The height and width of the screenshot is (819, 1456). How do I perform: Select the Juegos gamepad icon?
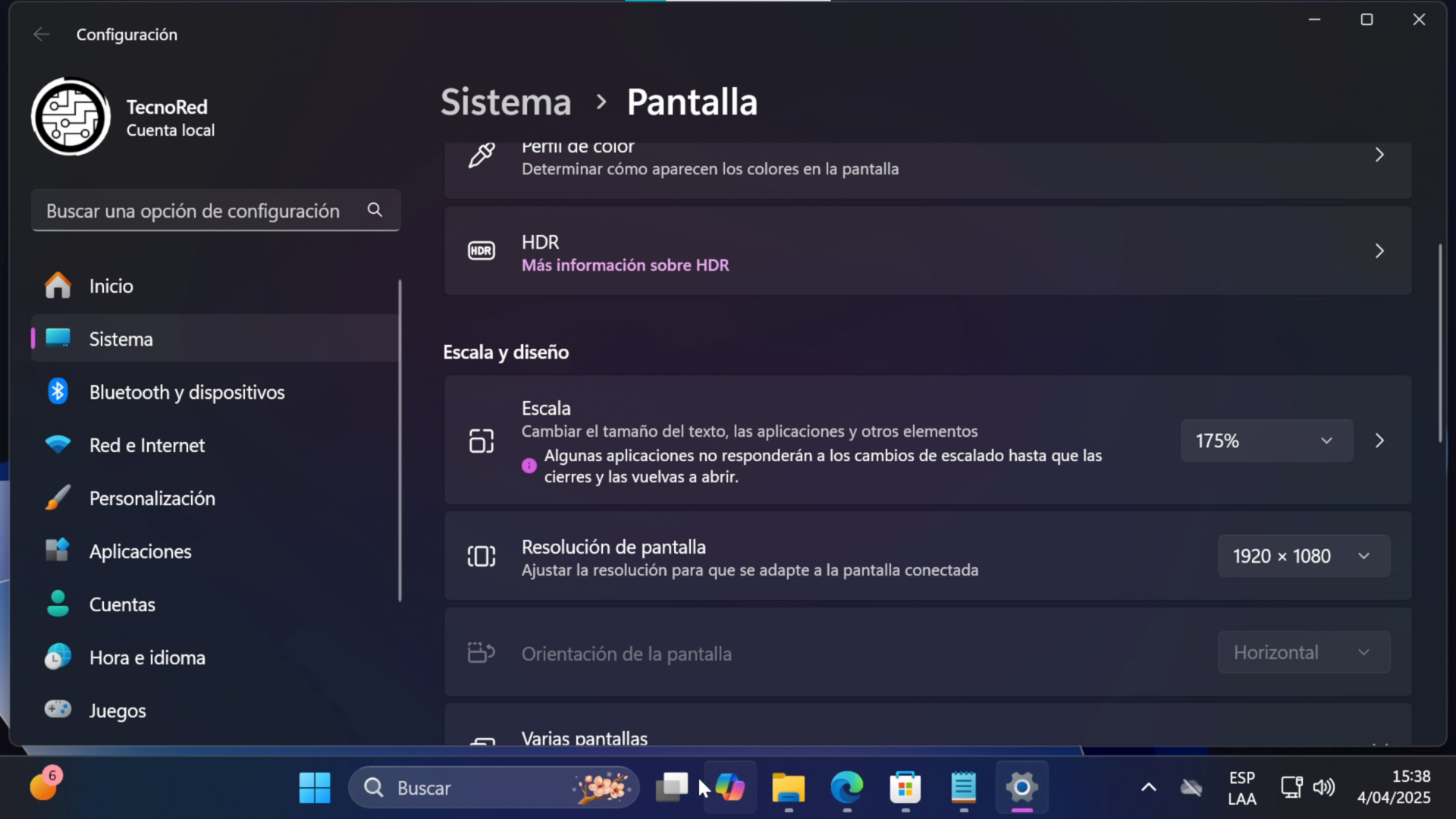[x=58, y=710]
